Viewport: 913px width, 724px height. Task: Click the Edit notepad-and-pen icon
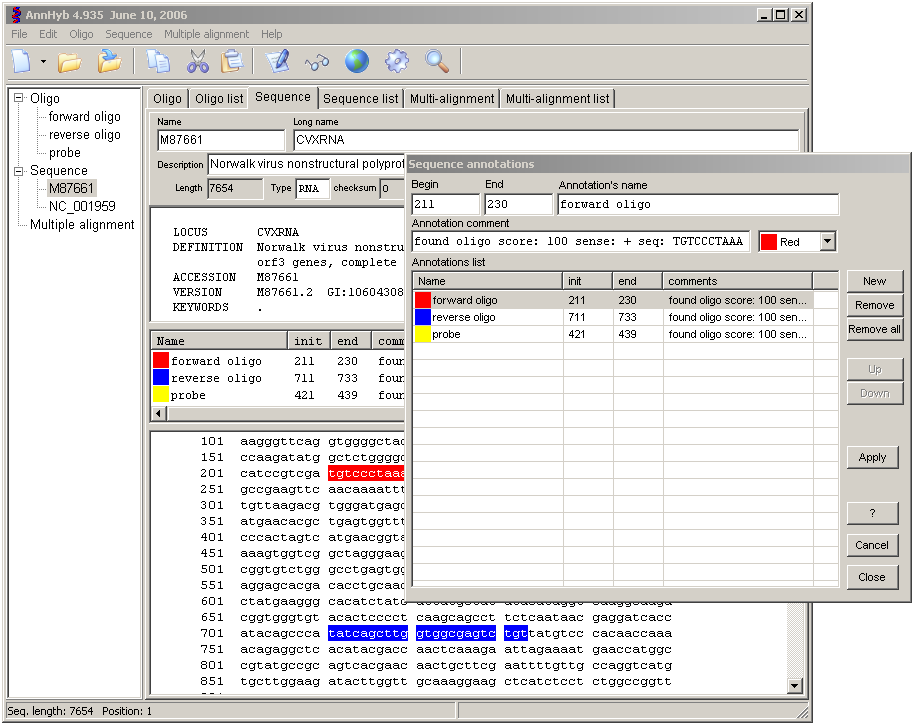(x=278, y=62)
